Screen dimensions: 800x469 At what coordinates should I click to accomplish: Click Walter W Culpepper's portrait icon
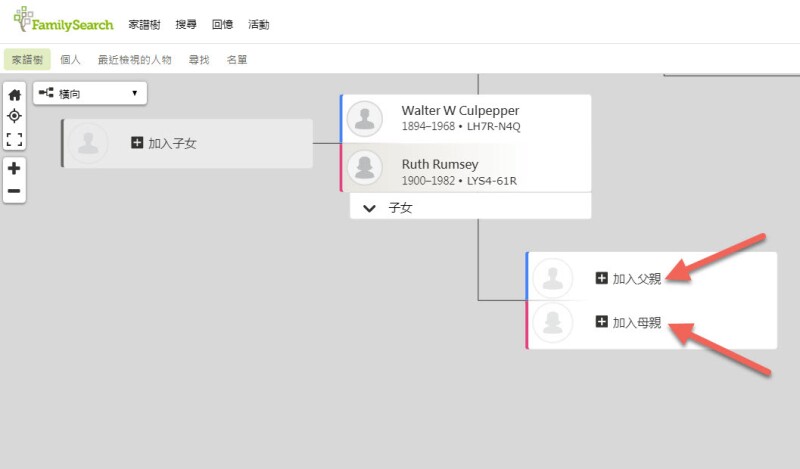(365, 119)
